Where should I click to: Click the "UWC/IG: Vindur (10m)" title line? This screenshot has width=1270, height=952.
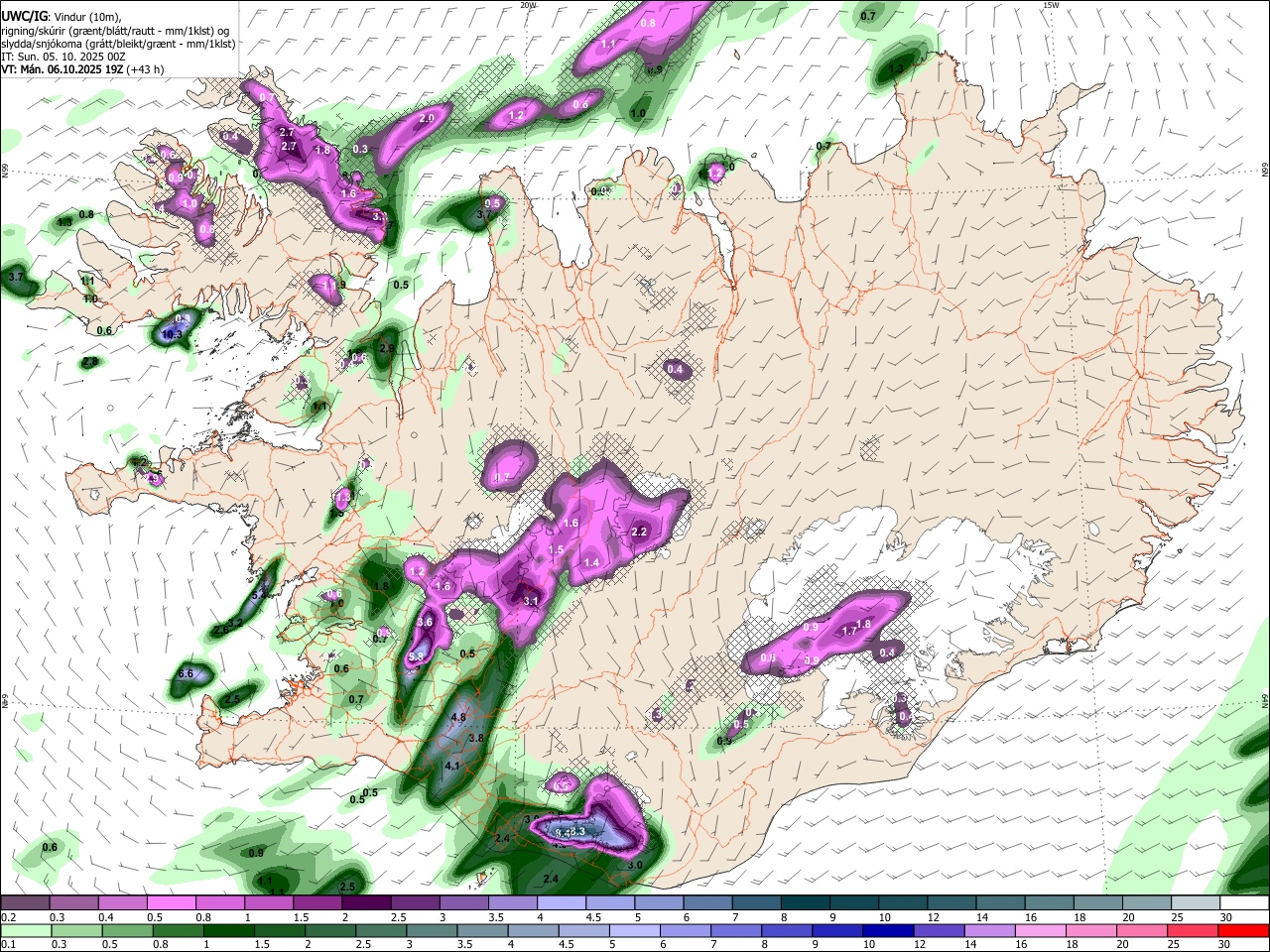point(61,17)
